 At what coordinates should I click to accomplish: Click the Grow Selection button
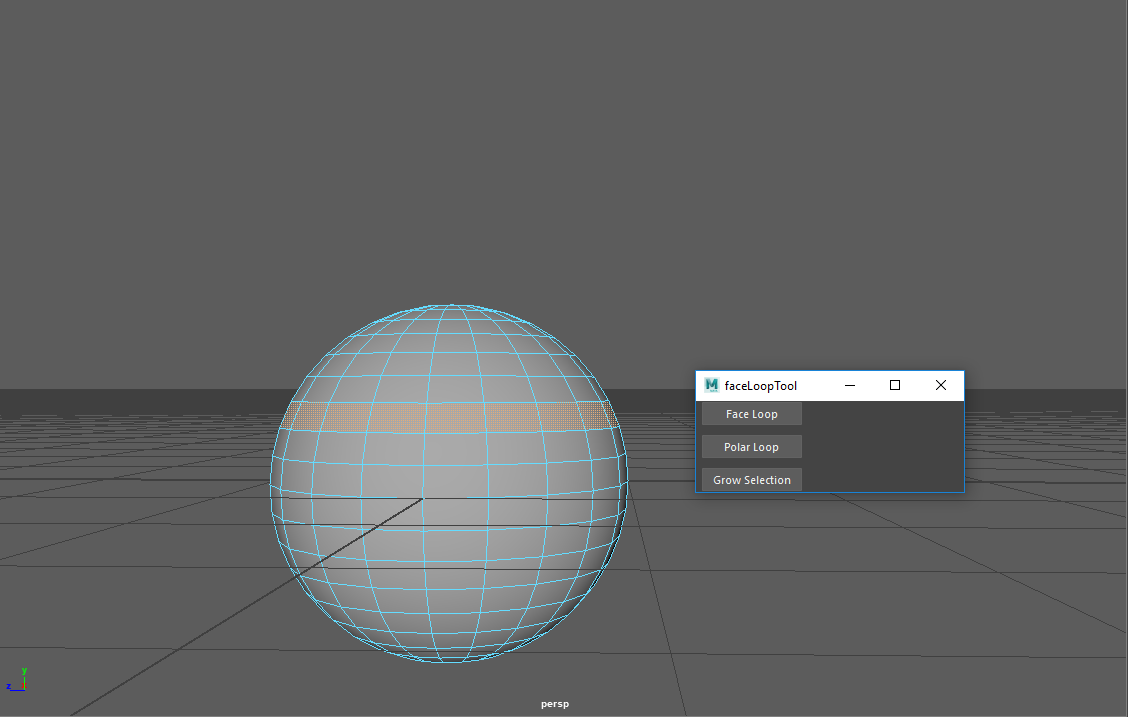[x=751, y=480]
